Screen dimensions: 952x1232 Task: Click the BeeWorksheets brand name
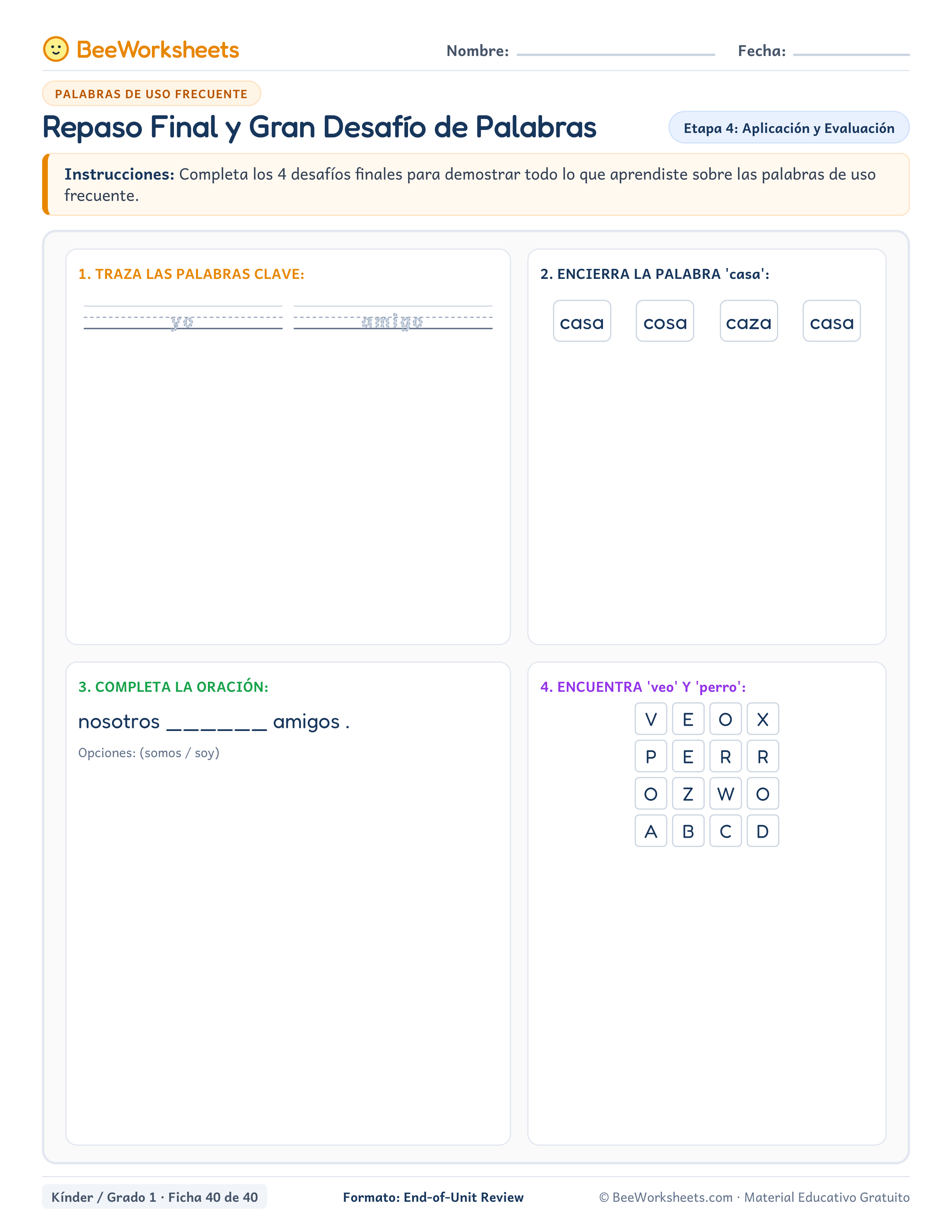pos(158,50)
